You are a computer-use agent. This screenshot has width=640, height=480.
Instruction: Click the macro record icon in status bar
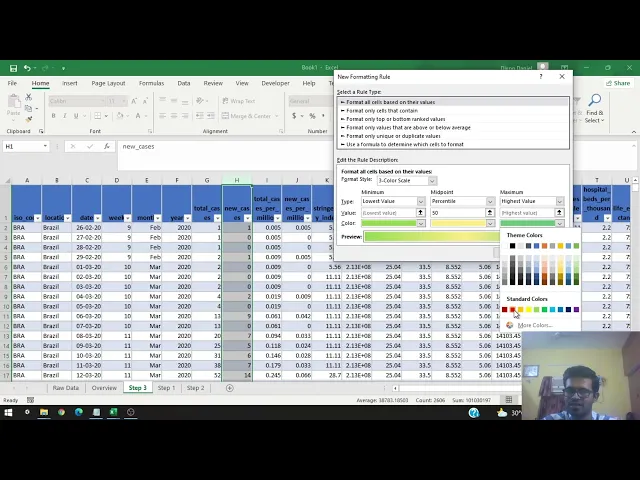[30, 400]
